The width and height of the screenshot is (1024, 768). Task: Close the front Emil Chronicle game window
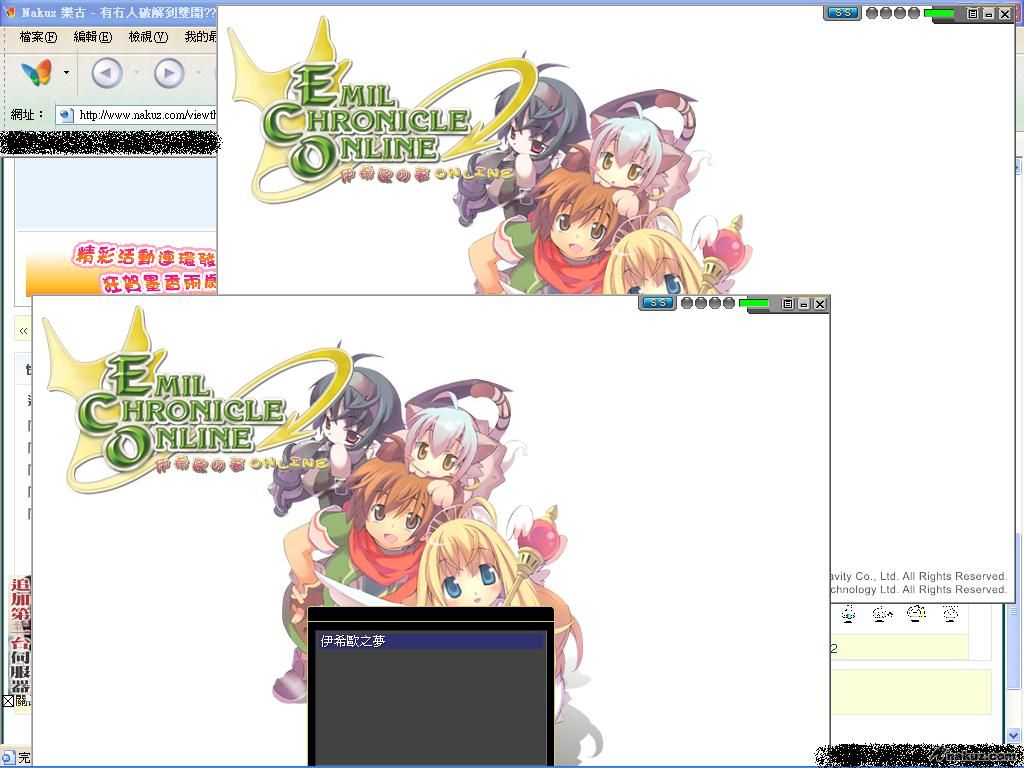click(x=820, y=304)
